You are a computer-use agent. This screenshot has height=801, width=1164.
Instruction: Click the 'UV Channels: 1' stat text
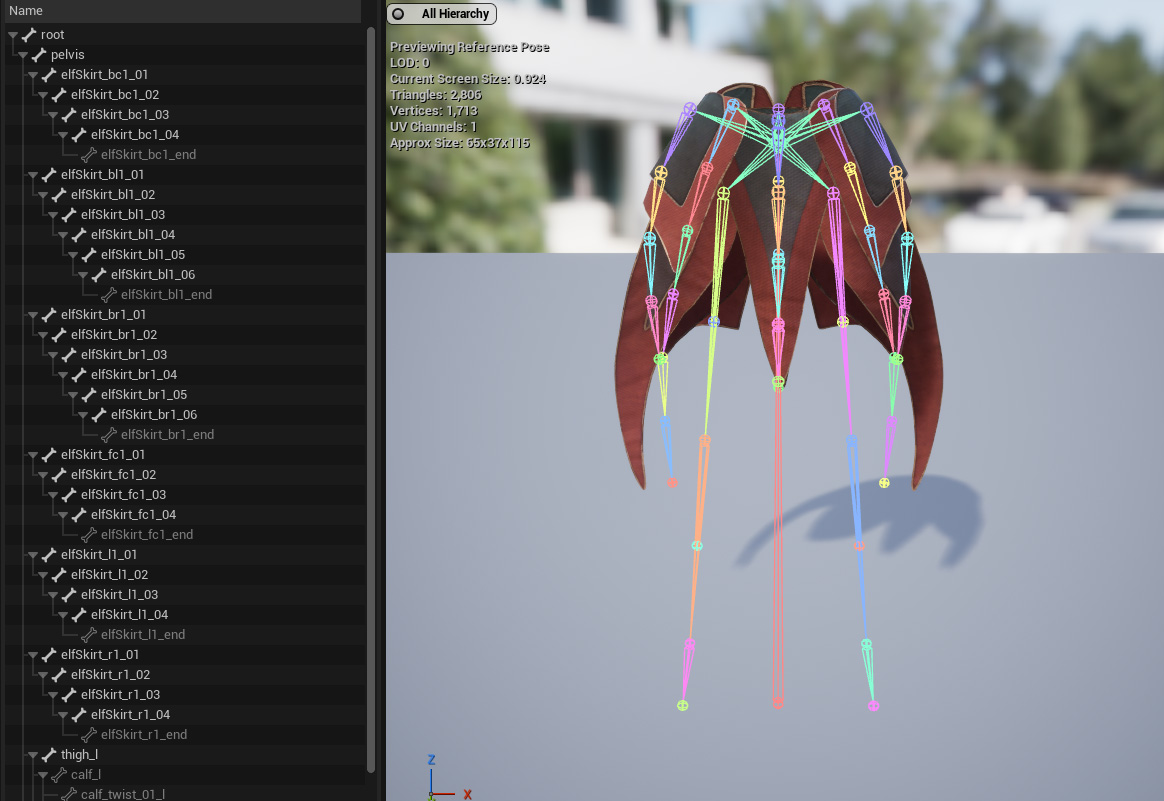coord(434,127)
